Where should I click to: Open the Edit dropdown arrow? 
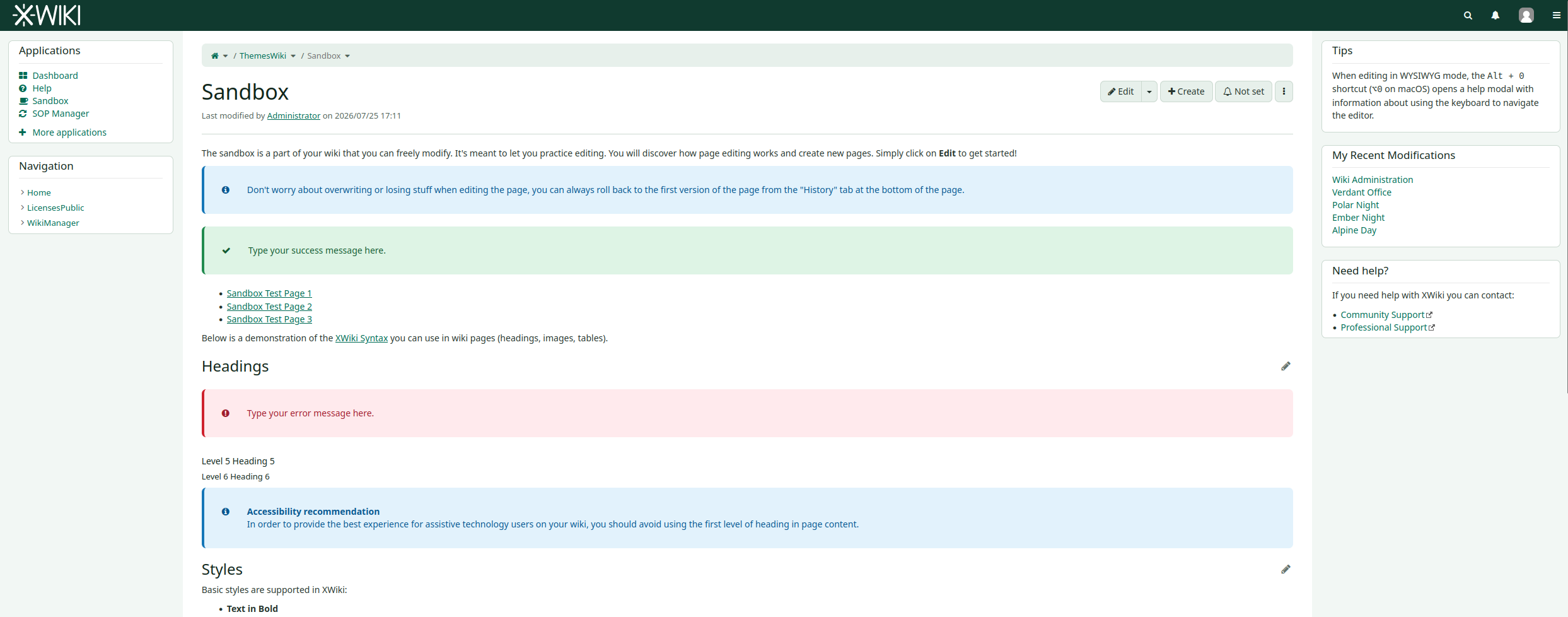tap(1149, 91)
